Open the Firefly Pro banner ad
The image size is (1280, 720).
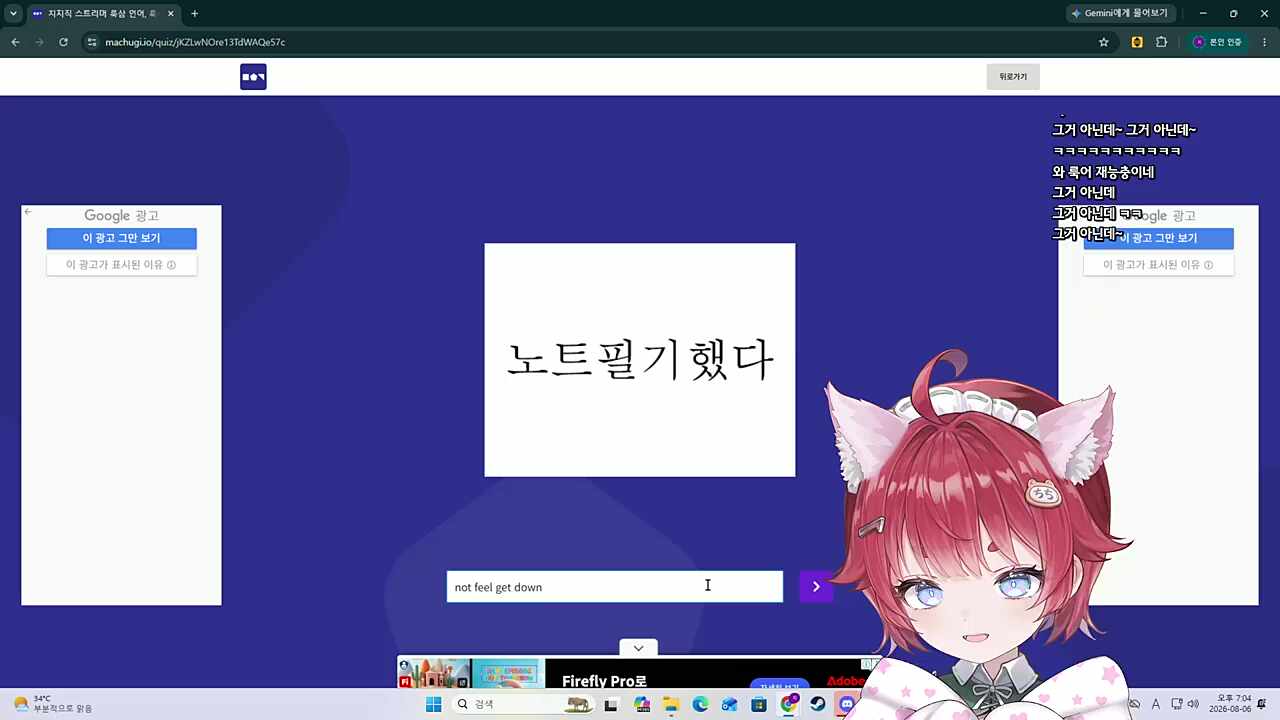click(638, 673)
